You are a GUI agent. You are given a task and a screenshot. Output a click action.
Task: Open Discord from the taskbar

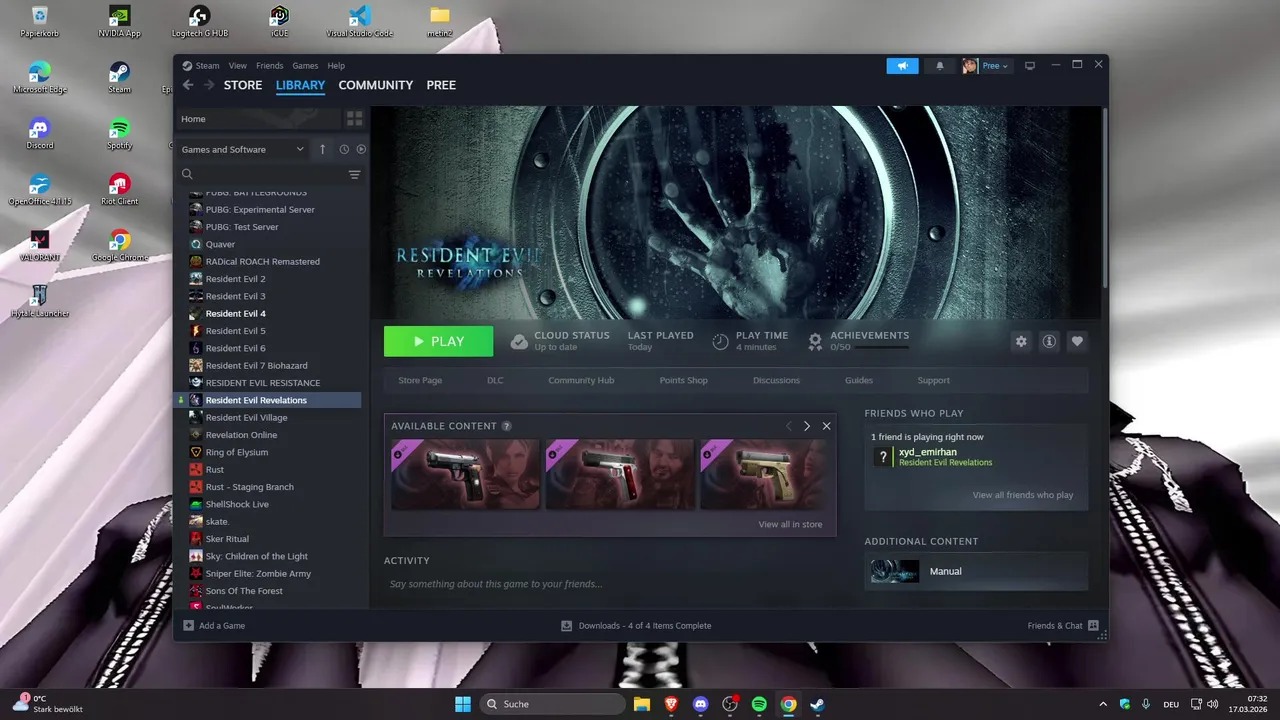700,704
